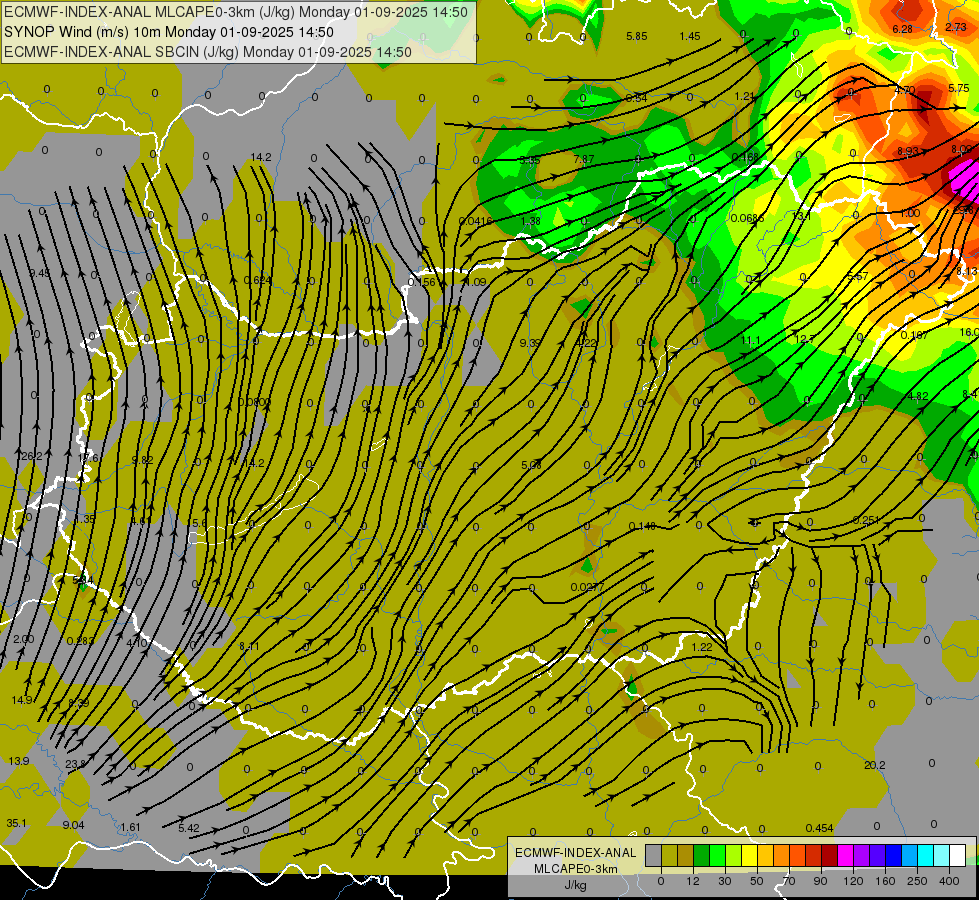
Task: Pick the dark red legend swatch
Action: pyautogui.click(x=829, y=855)
